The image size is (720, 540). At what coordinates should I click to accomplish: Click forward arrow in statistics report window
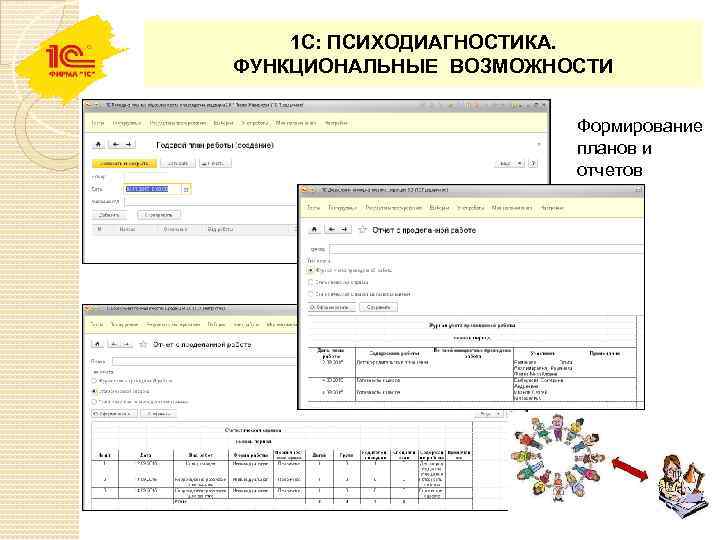pos(127,344)
